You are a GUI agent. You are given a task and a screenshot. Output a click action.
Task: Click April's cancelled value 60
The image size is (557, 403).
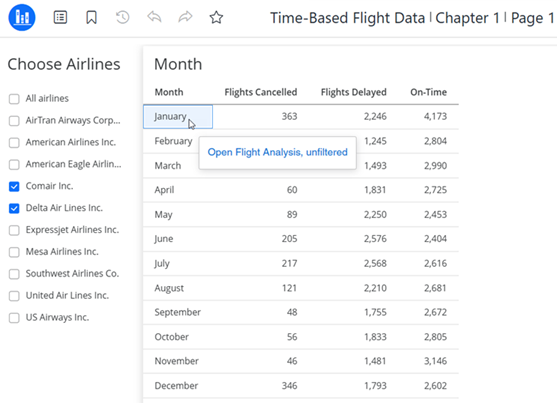point(292,190)
